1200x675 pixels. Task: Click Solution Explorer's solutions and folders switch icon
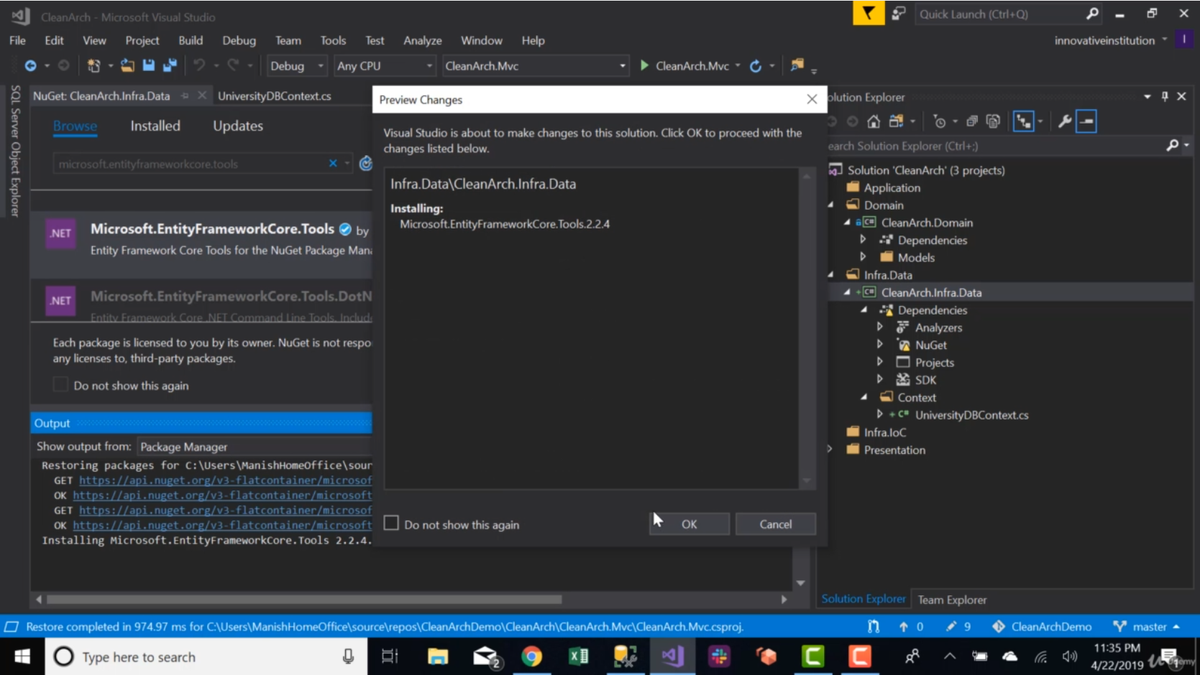pos(896,121)
